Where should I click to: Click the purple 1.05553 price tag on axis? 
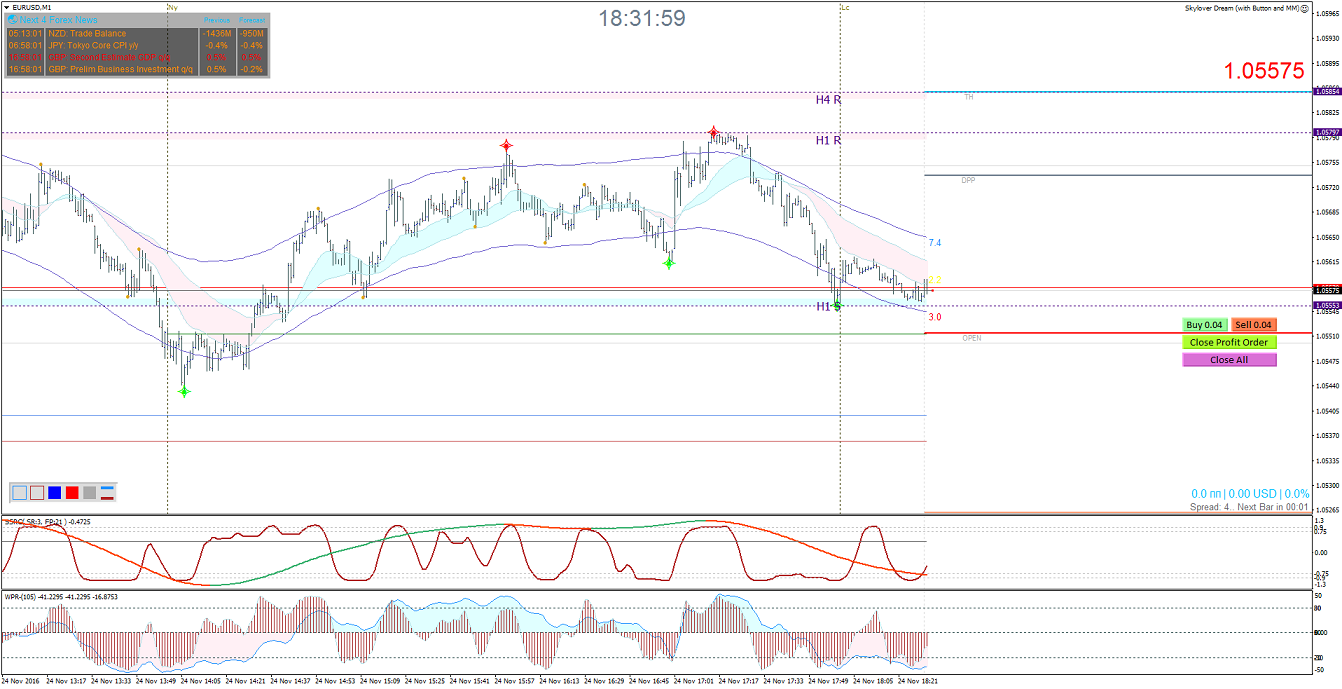(x=1327, y=305)
